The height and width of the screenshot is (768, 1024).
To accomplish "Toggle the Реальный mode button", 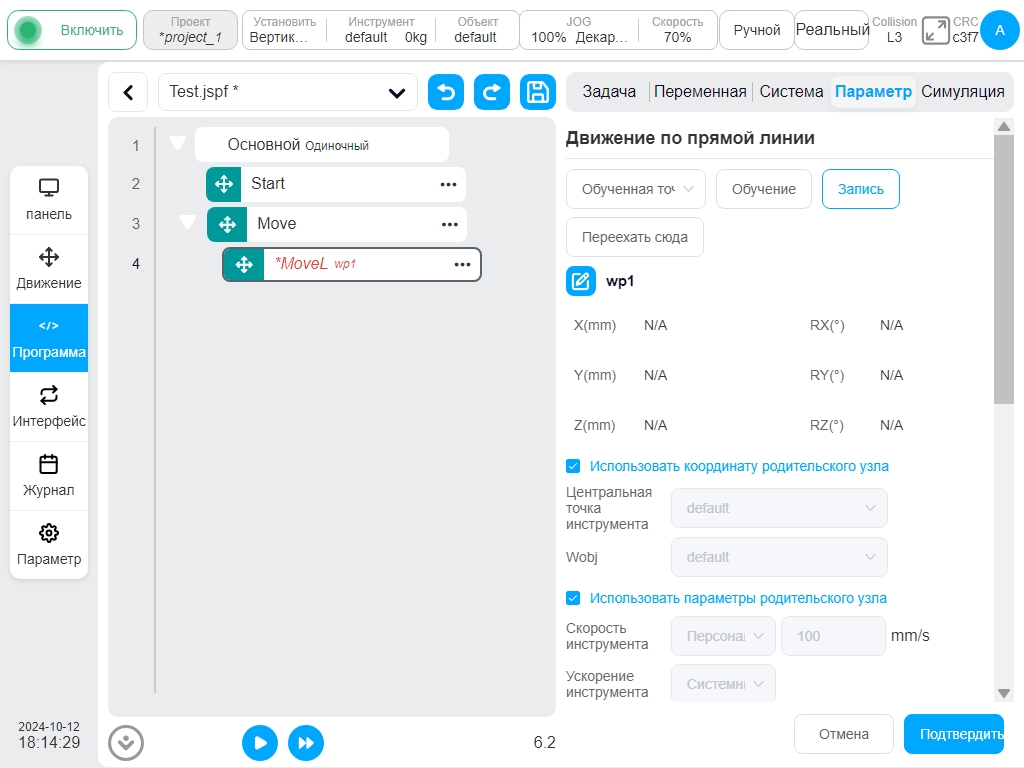I will (832, 30).
